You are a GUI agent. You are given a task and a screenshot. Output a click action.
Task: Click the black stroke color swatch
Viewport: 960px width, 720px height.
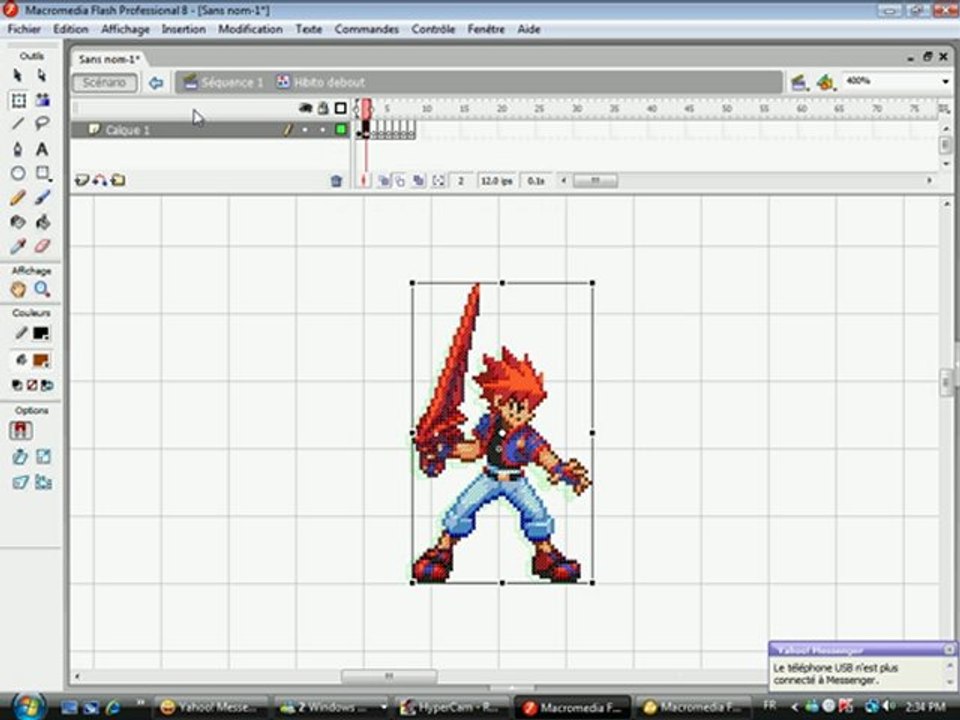tap(41, 334)
